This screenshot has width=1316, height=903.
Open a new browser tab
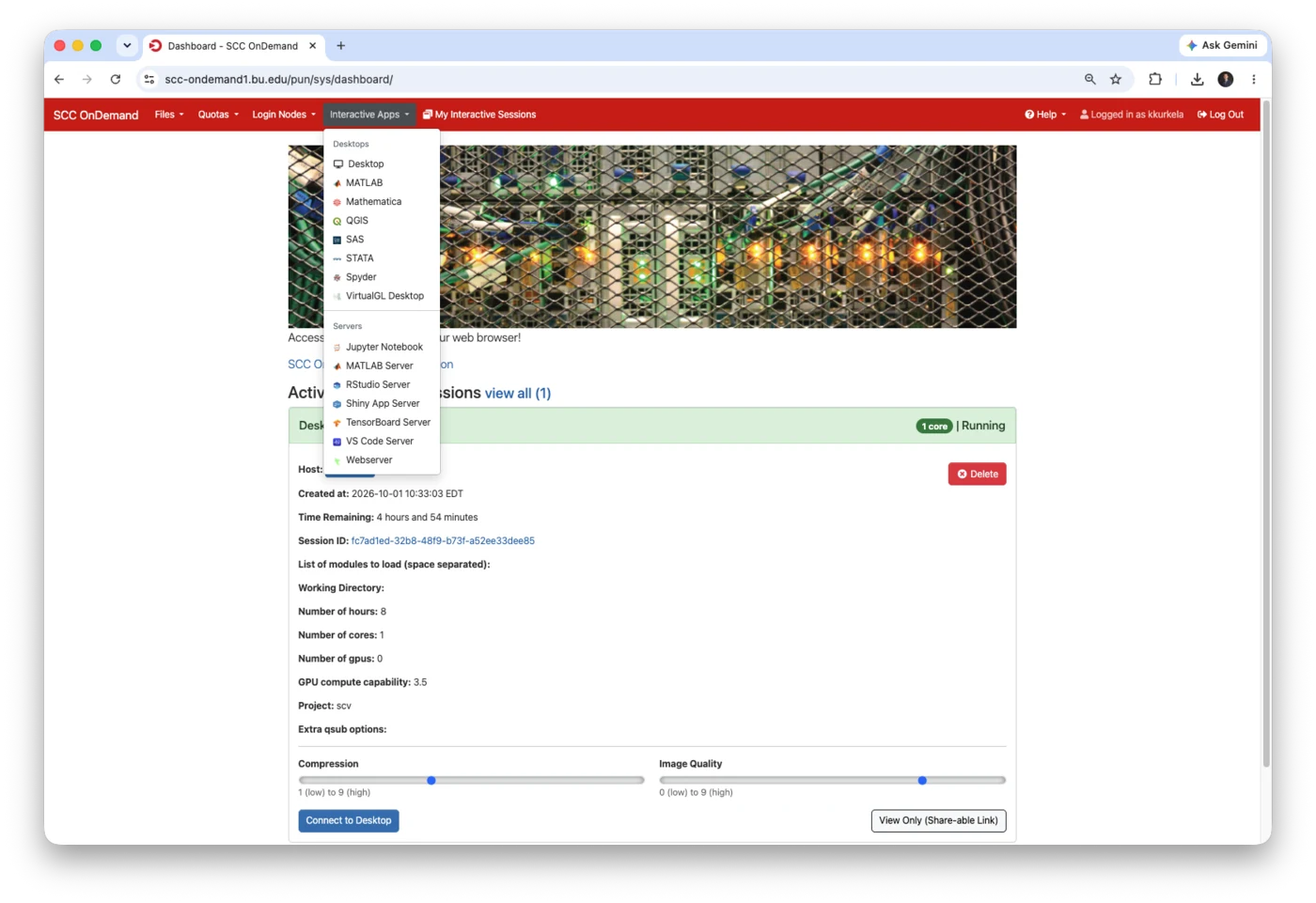341,45
